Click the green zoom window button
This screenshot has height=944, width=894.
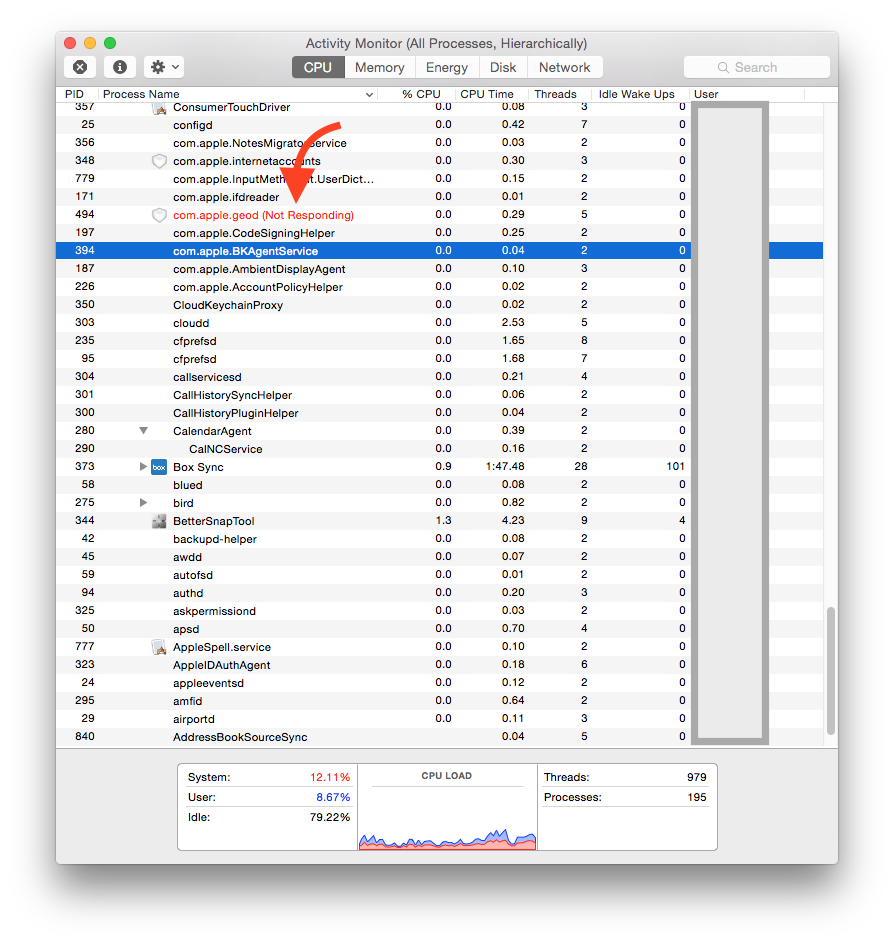click(x=110, y=43)
